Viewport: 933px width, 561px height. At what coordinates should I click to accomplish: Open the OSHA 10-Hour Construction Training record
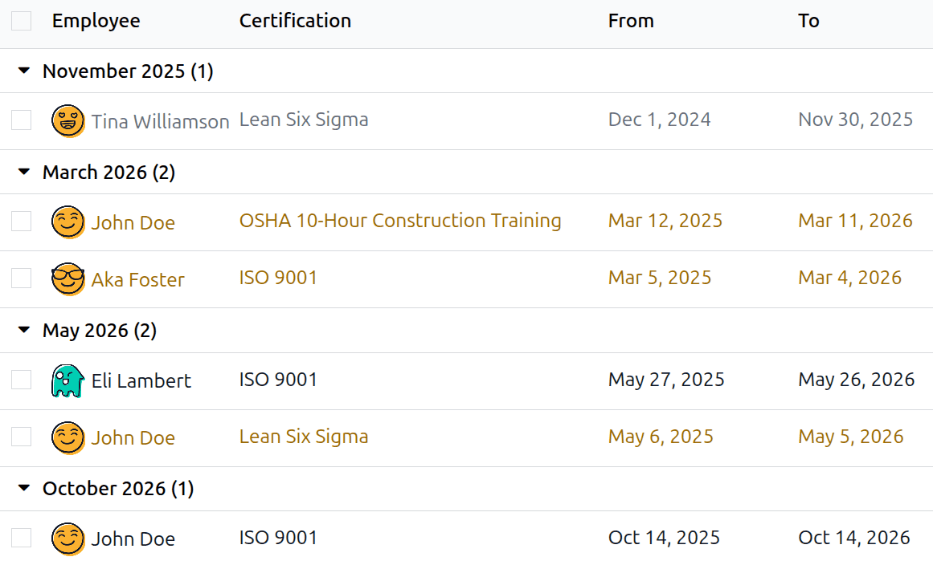click(x=400, y=221)
